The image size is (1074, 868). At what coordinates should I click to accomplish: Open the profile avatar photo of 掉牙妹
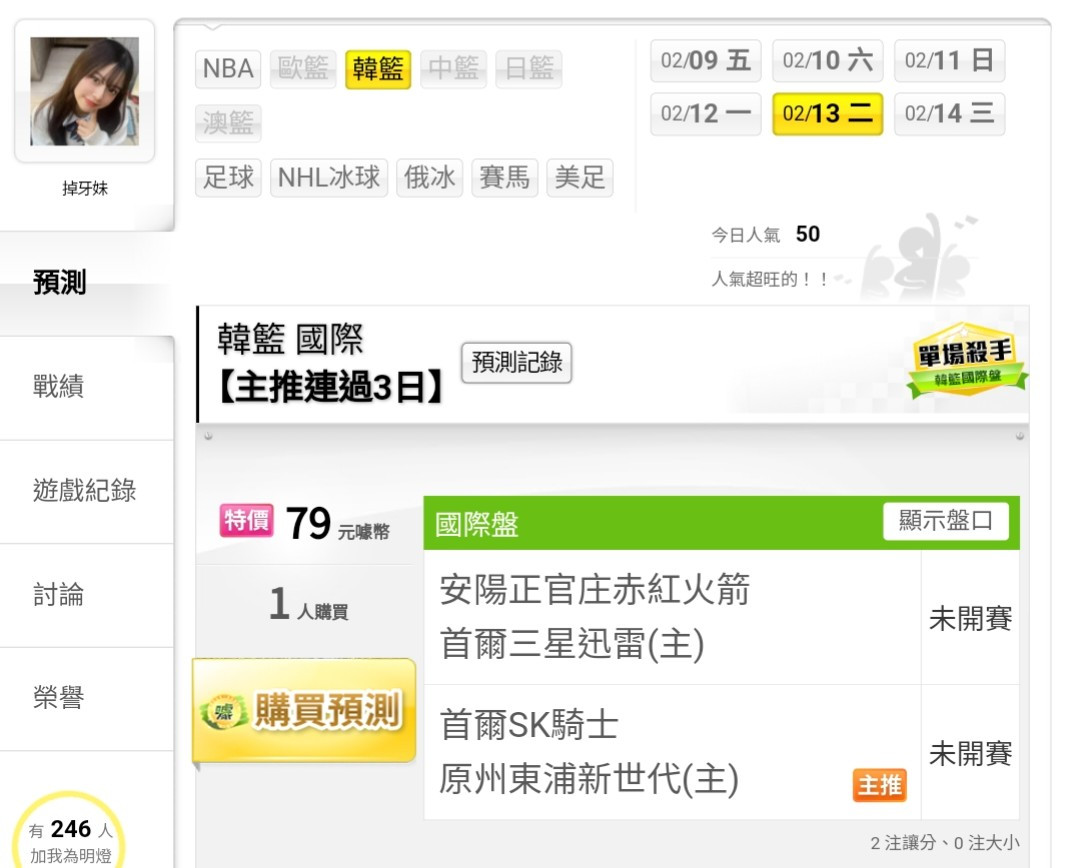pos(85,91)
